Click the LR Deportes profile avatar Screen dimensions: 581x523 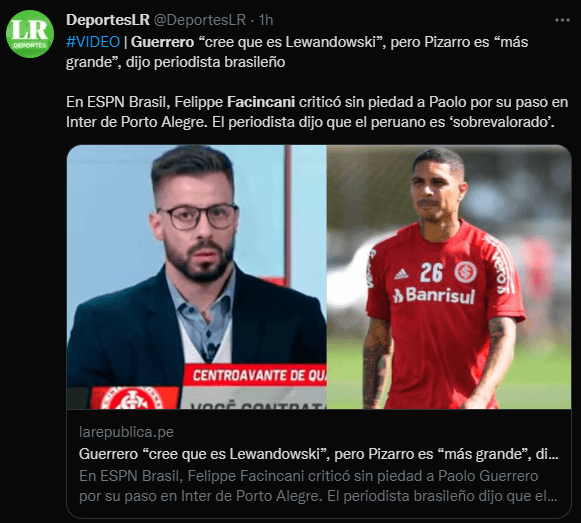30,34
